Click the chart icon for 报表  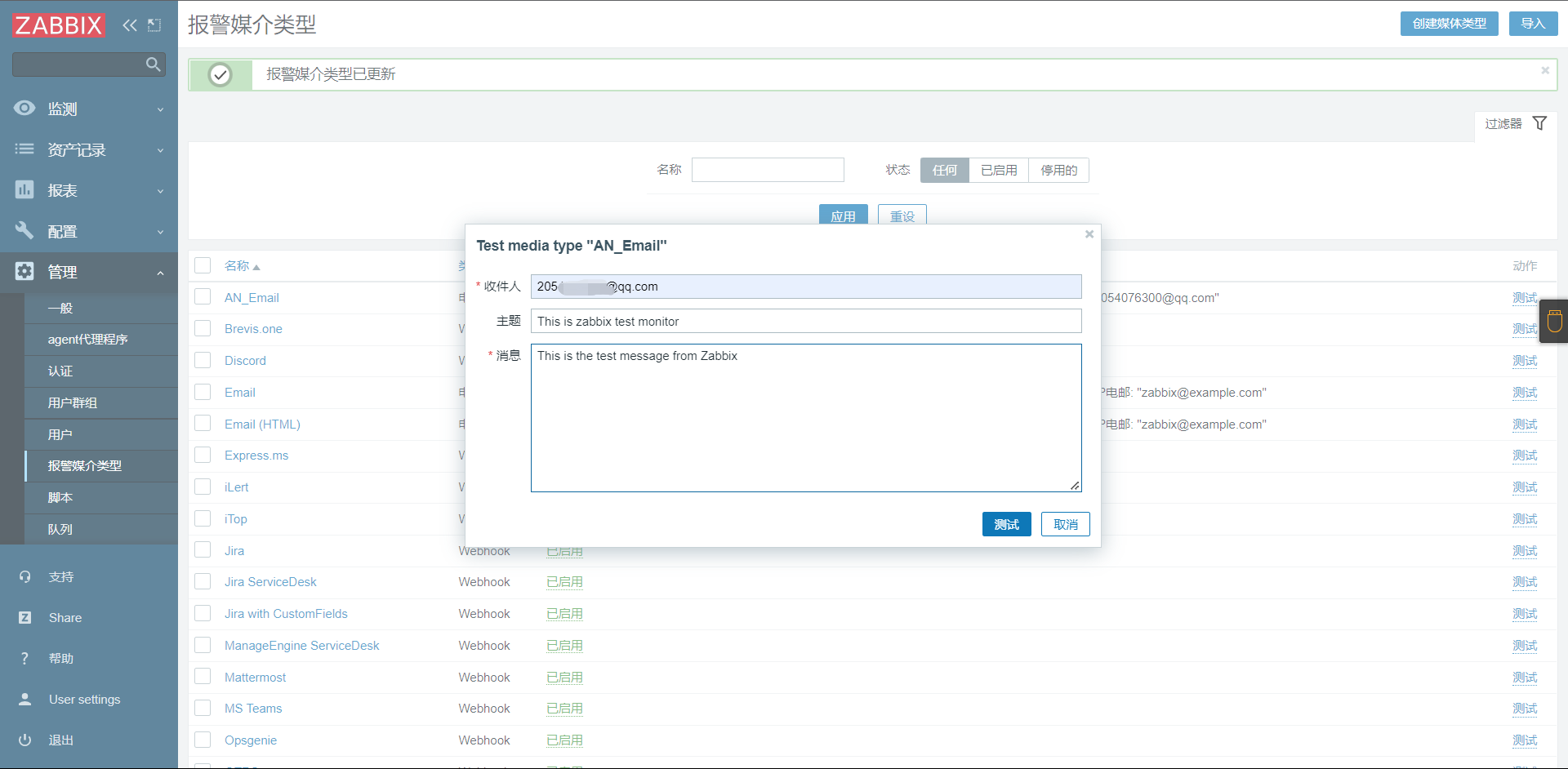point(24,189)
